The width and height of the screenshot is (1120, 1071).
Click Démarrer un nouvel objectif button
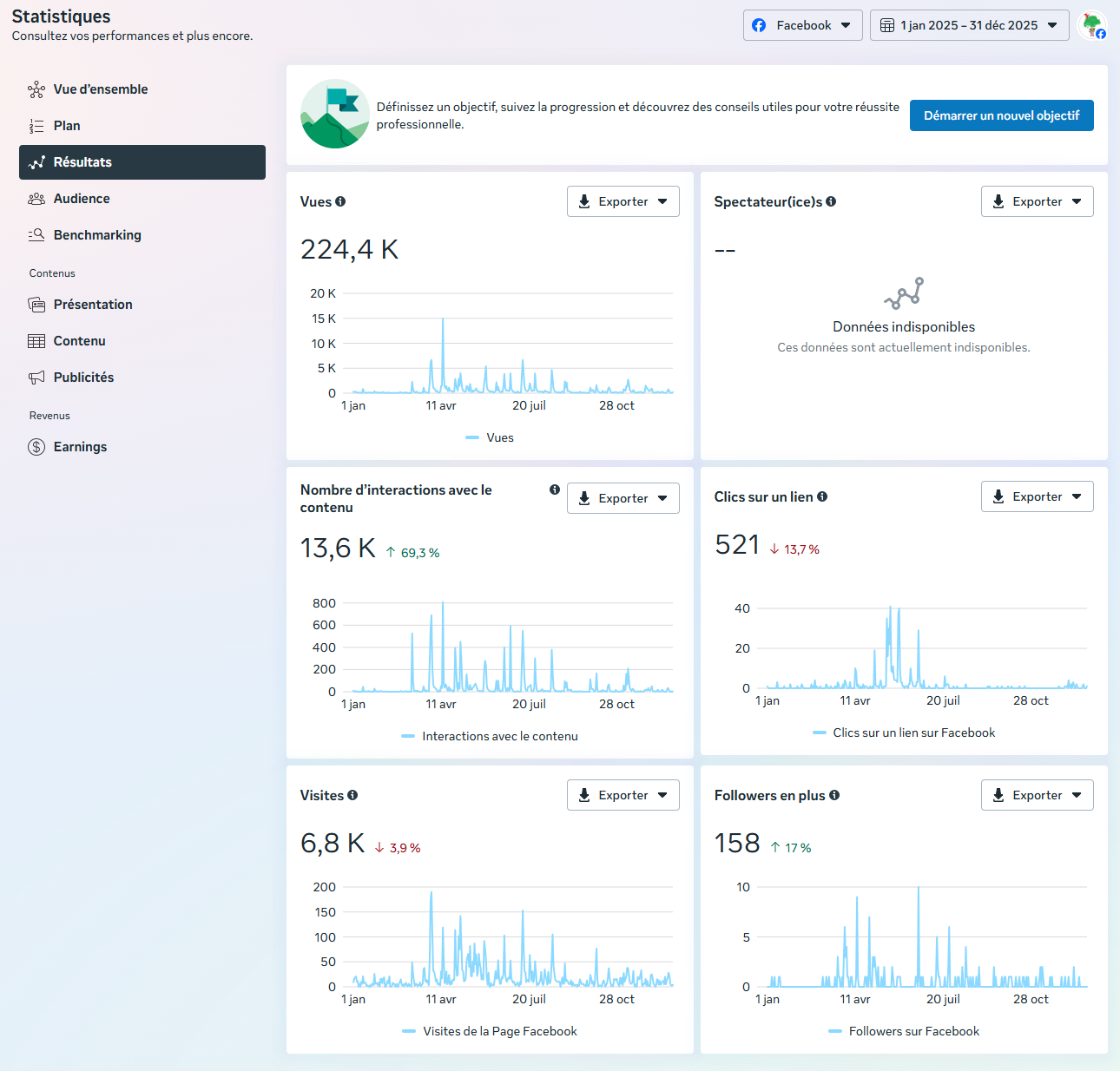point(1001,115)
